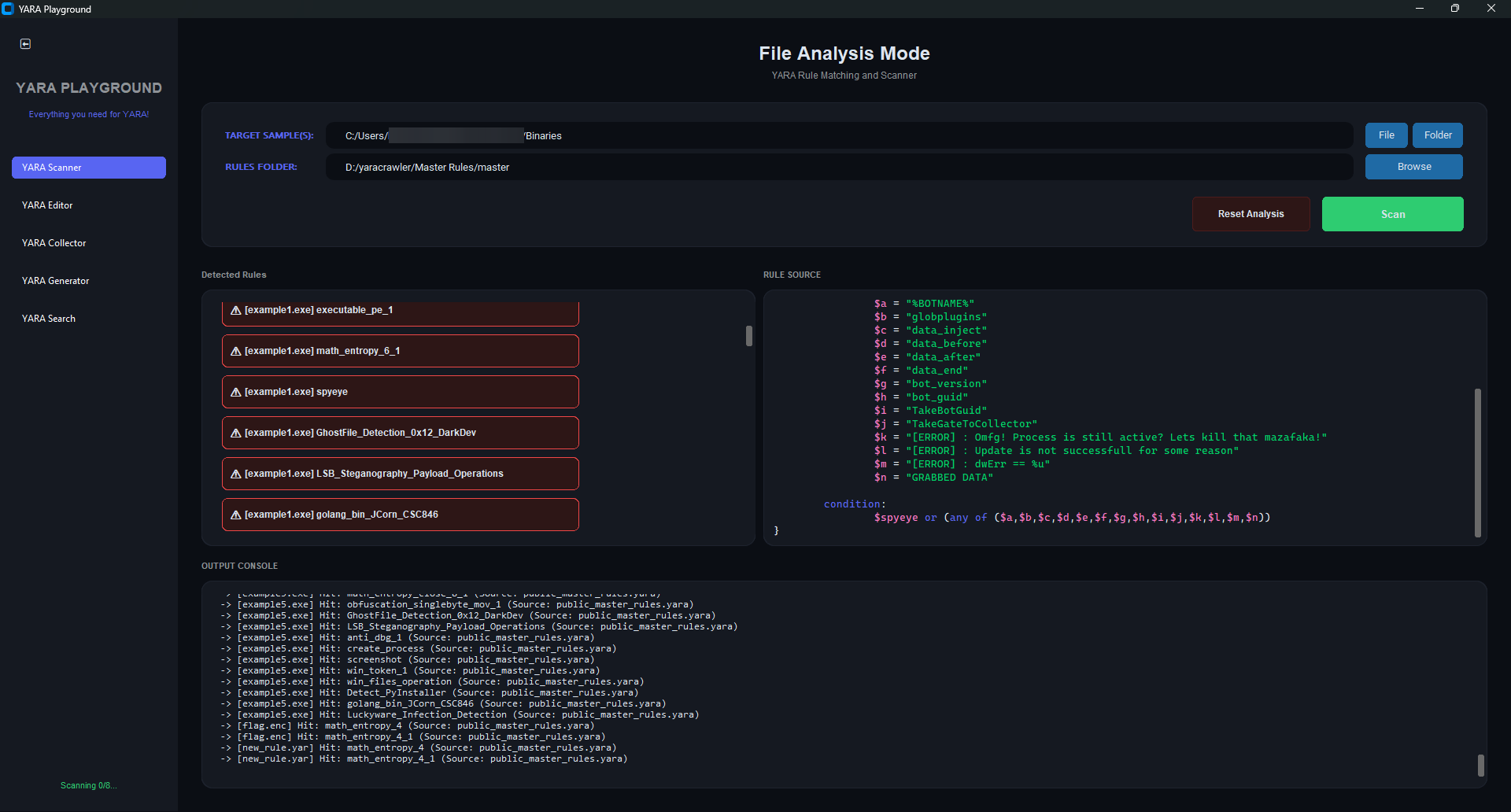The width and height of the screenshot is (1511, 812).
Task: Click warning icon on golang_bin_JCorn rule
Action: coord(235,515)
